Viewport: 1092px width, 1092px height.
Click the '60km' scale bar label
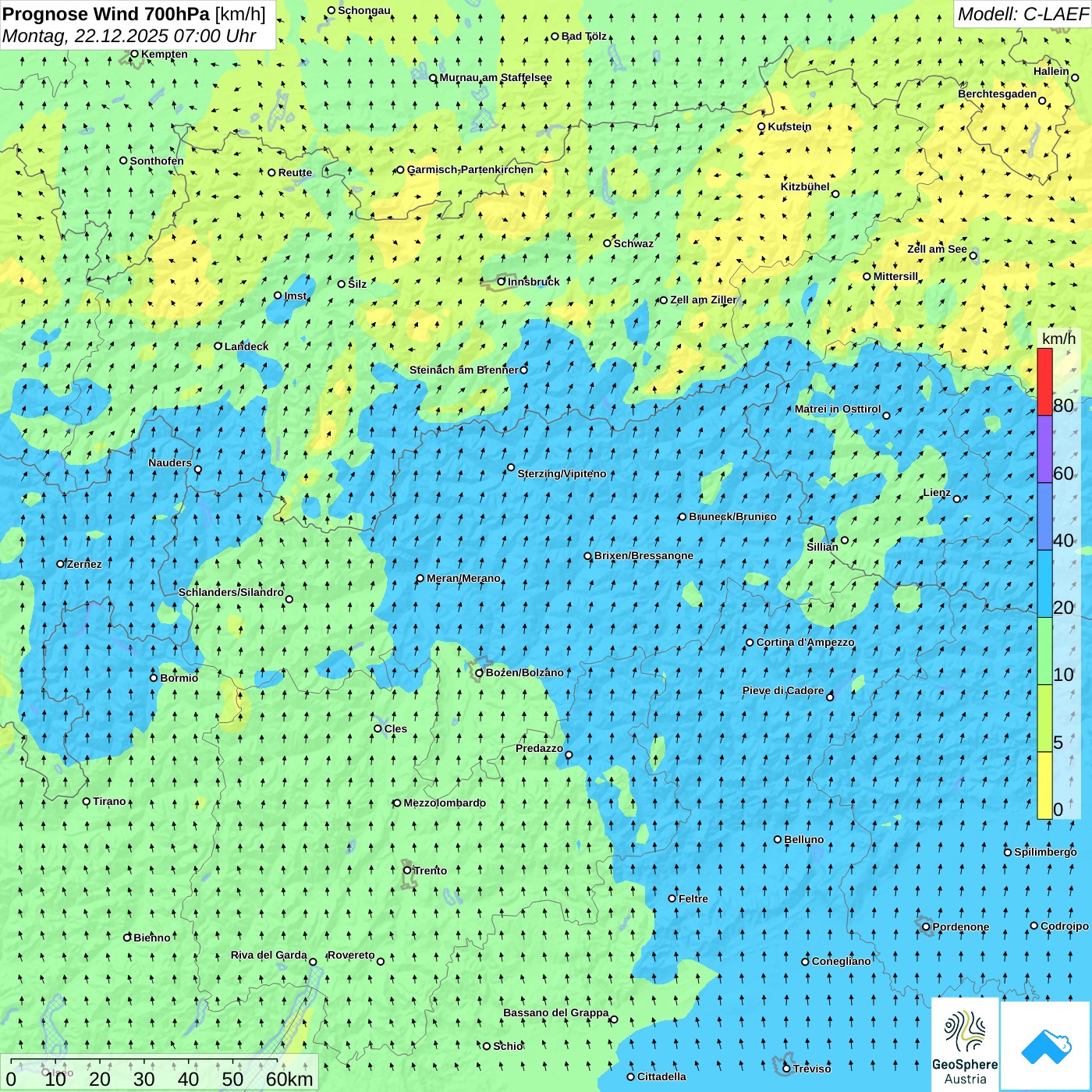pos(289,1079)
